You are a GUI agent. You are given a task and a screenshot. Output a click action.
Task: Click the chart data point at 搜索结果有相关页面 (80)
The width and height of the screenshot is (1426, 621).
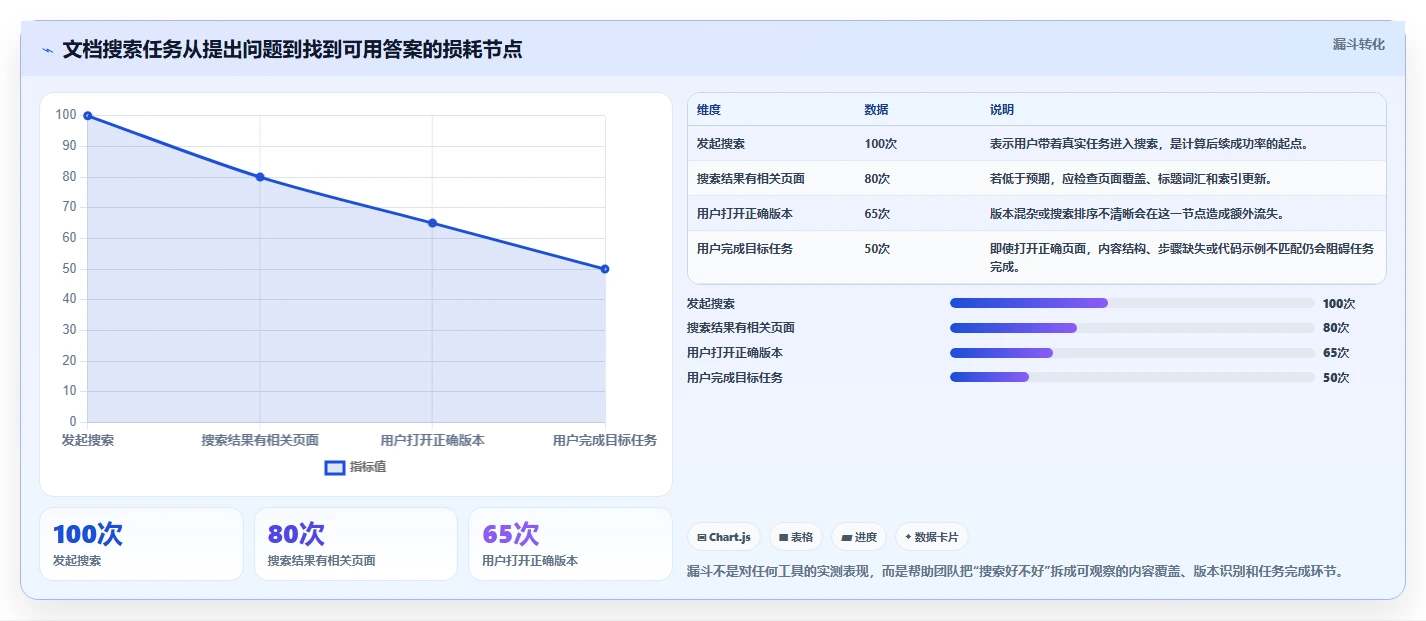coord(260,177)
